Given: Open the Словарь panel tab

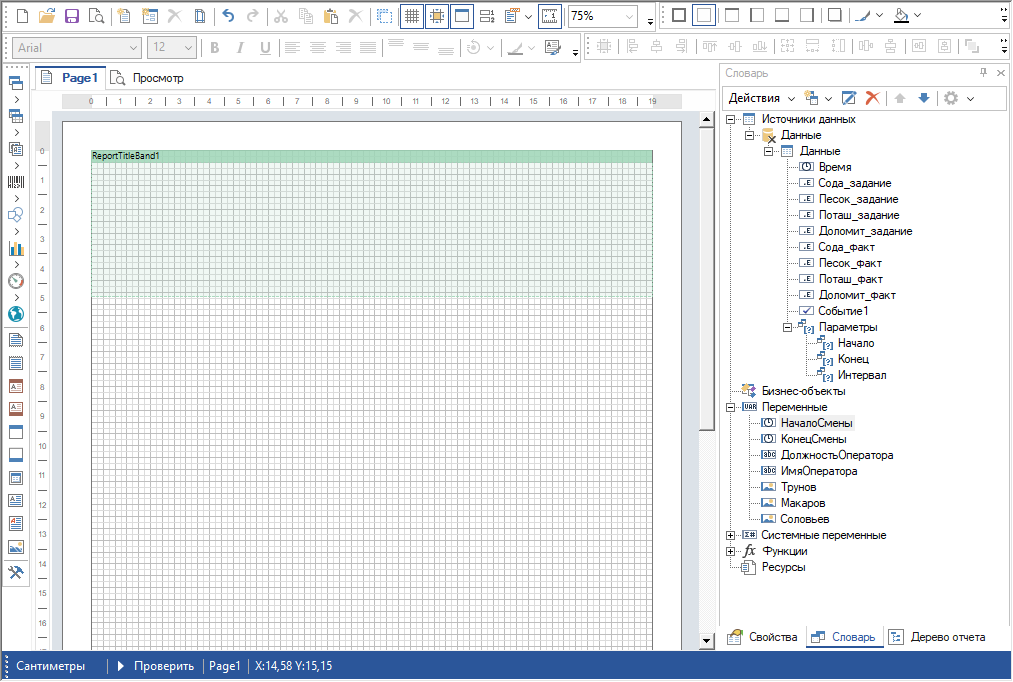Looking at the screenshot, I should pos(844,637).
